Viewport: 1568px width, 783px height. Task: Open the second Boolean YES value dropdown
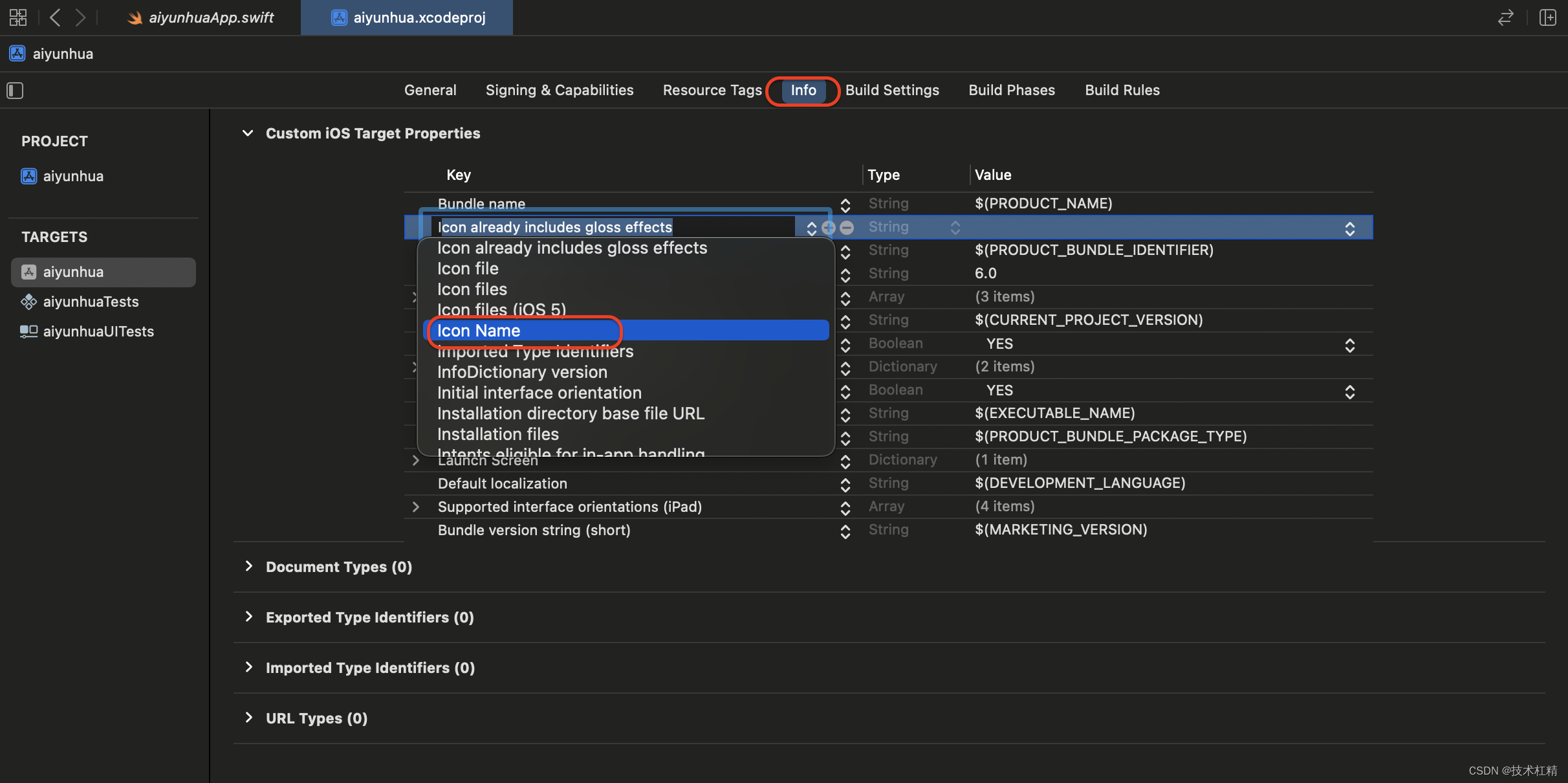click(1350, 391)
